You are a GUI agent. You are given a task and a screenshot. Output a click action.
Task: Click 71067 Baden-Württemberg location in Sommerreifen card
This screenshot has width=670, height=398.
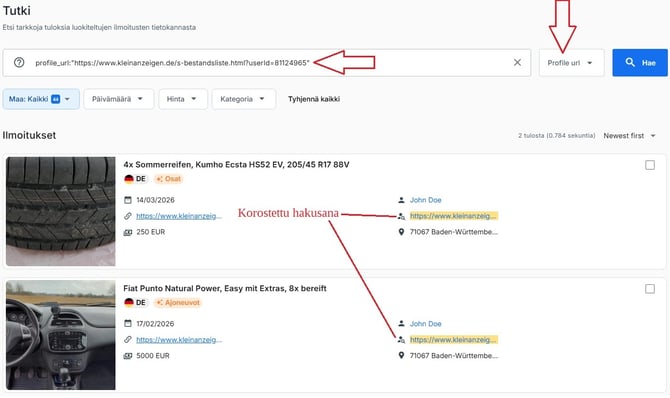tap(454, 232)
